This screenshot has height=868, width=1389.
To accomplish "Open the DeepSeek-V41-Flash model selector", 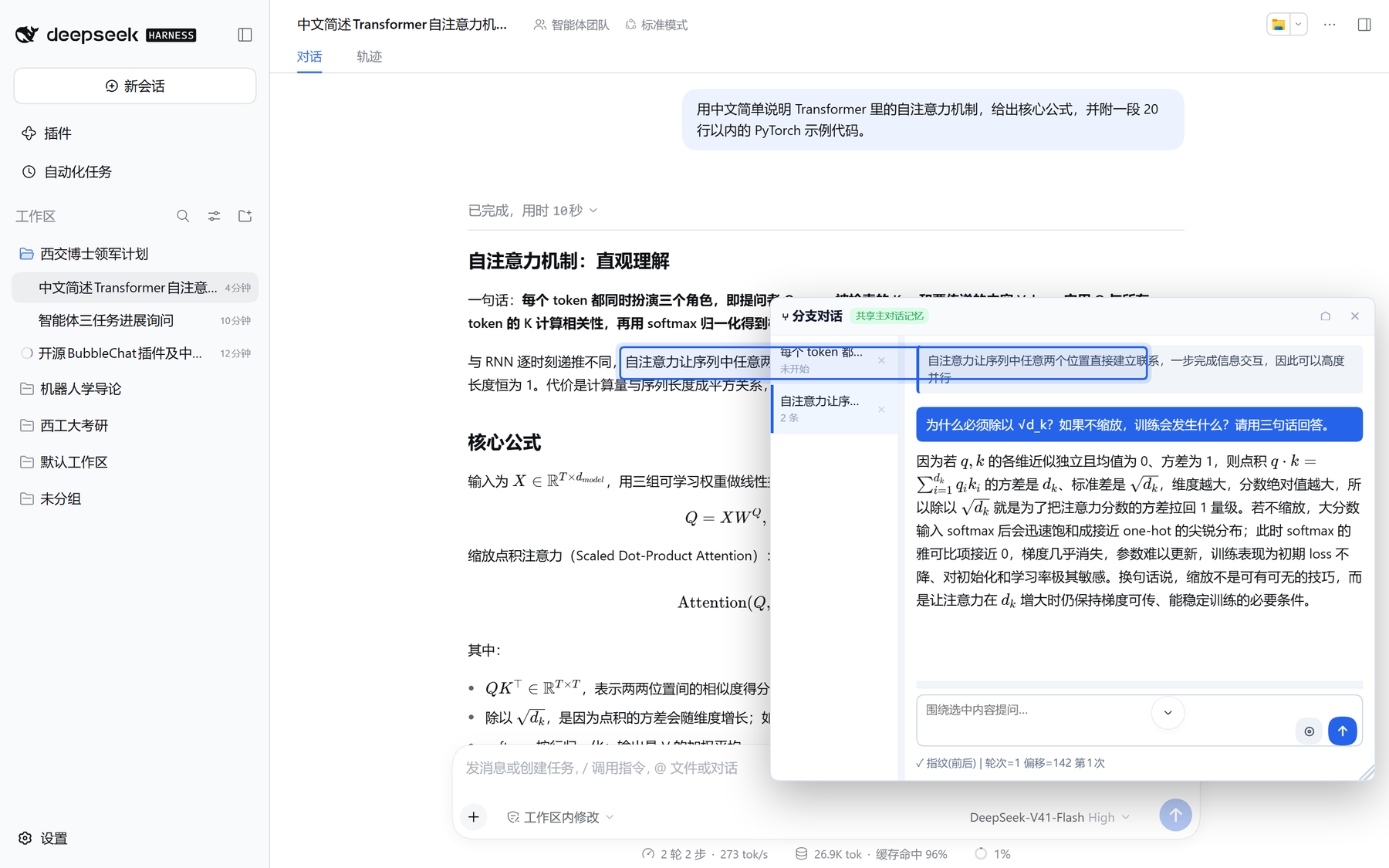I will pyautogui.click(x=1049, y=817).
